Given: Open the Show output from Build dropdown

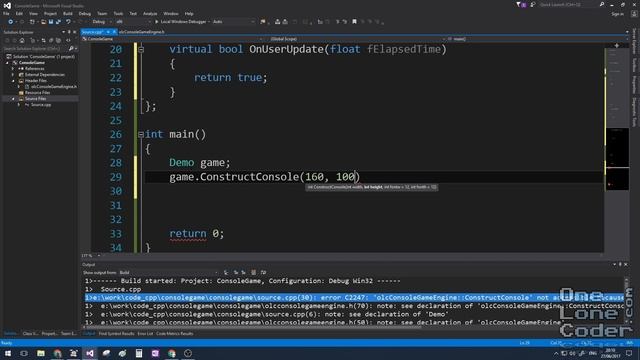Looking at the screenshot, I should 169,272.
